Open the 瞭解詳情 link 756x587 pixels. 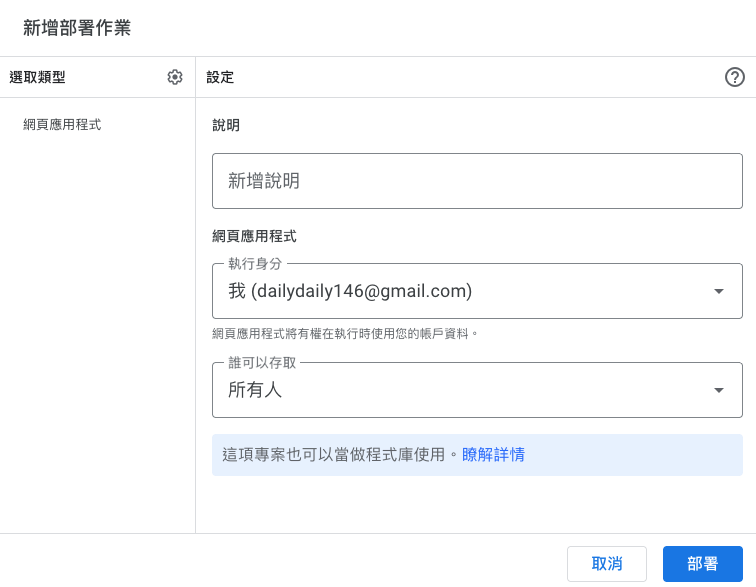pyautogui.click(x=493, y=454)
